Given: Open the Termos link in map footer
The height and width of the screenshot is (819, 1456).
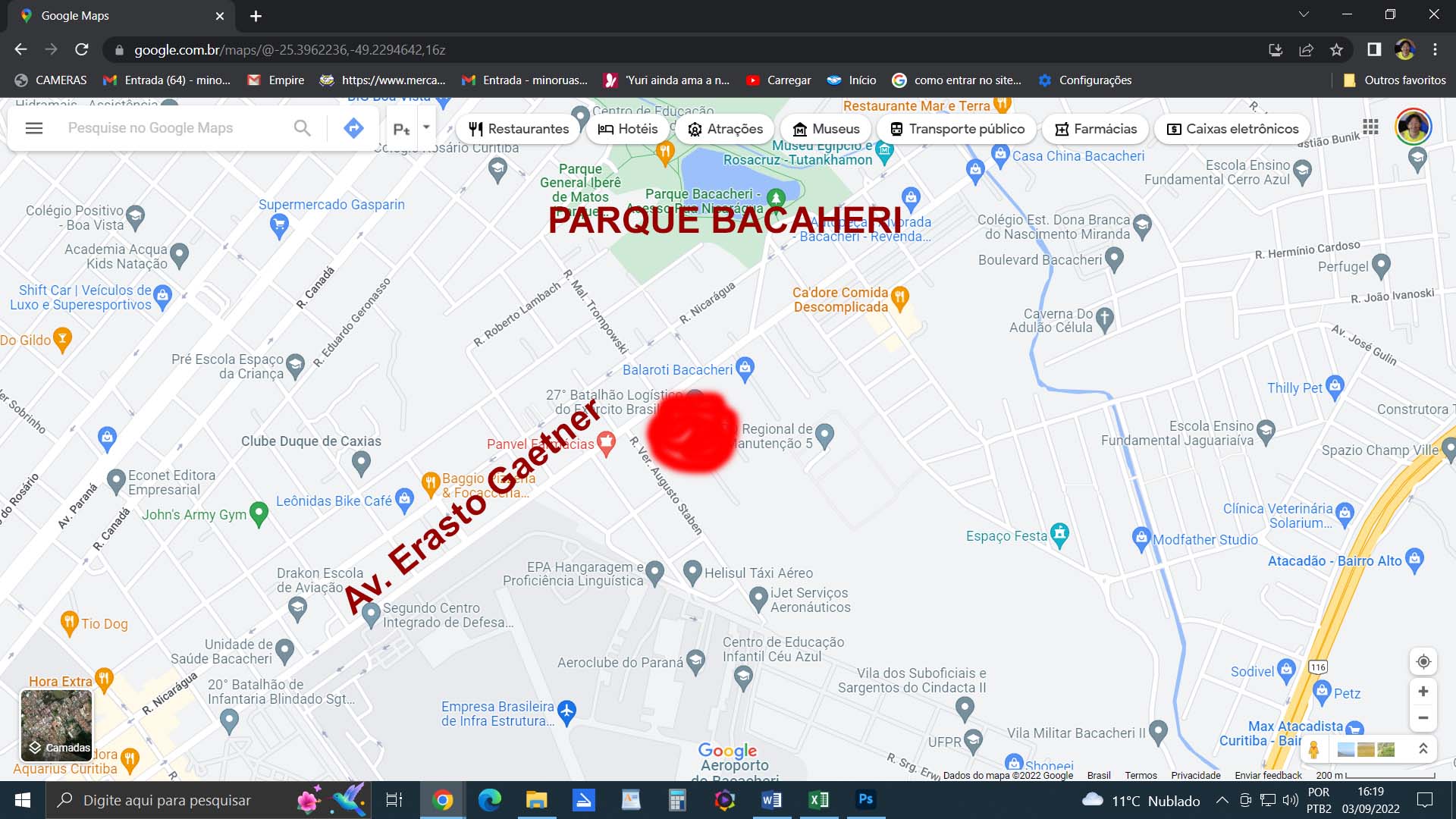Looking at the screenshot, I should 1141,775.
